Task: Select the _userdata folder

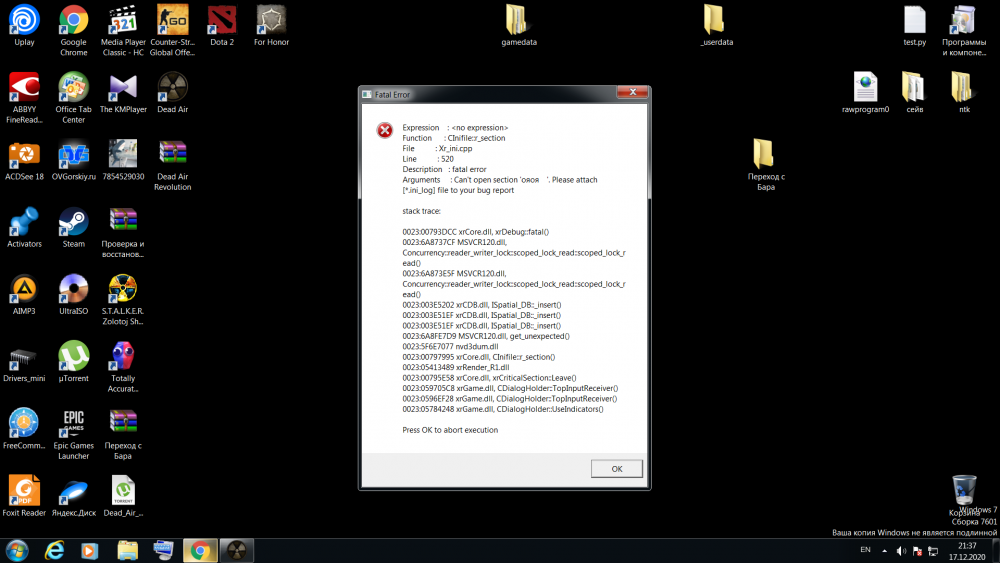Action: click(x=715, y=23)
